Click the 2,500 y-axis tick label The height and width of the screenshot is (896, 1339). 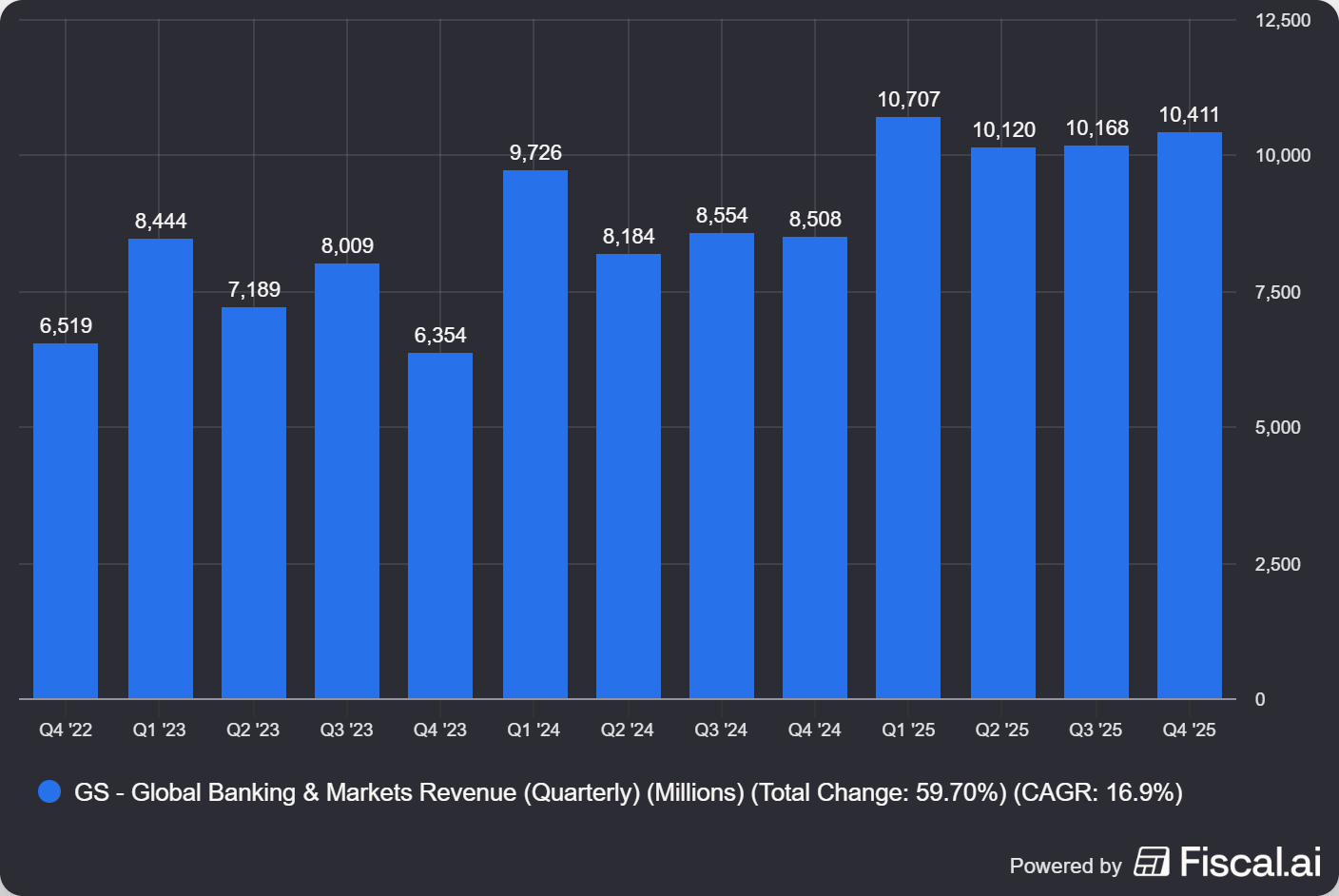coord(1278,564)
